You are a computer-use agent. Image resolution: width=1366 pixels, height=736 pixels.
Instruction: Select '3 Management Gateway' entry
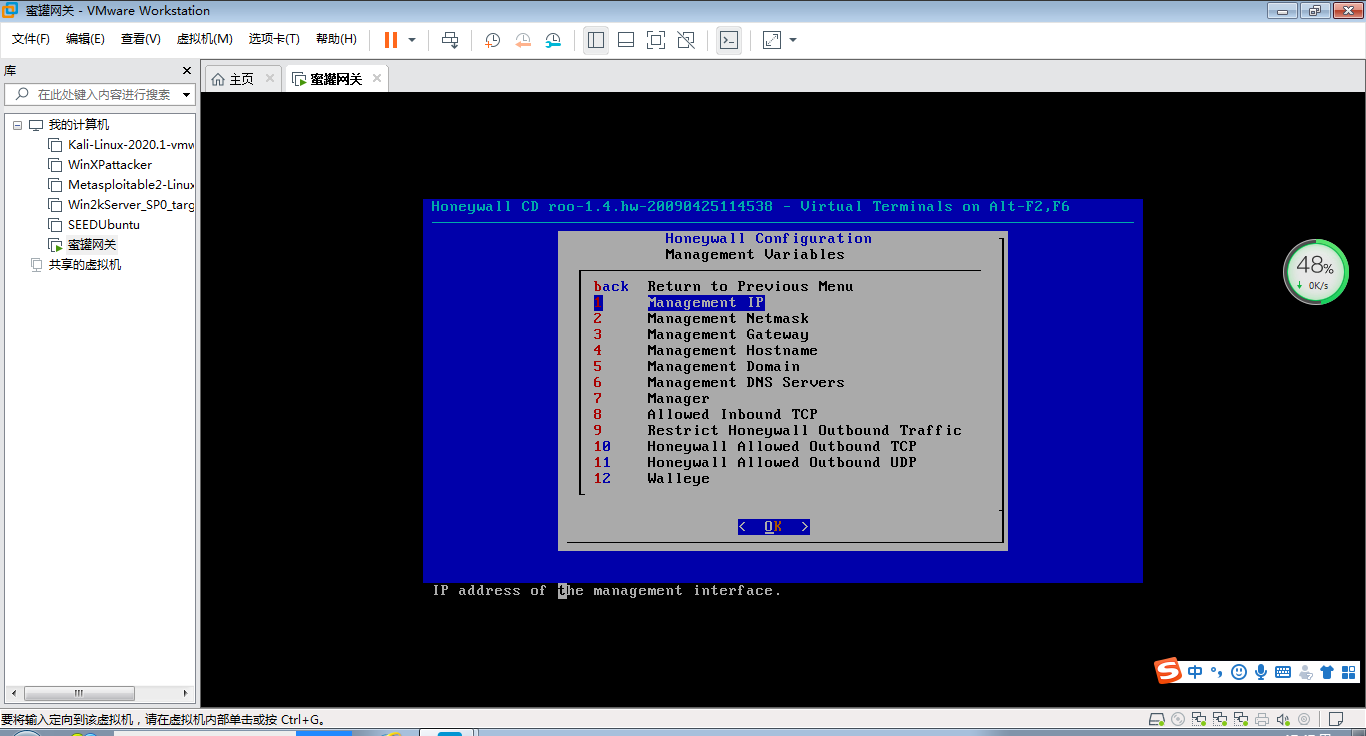(x=701, y=334)
